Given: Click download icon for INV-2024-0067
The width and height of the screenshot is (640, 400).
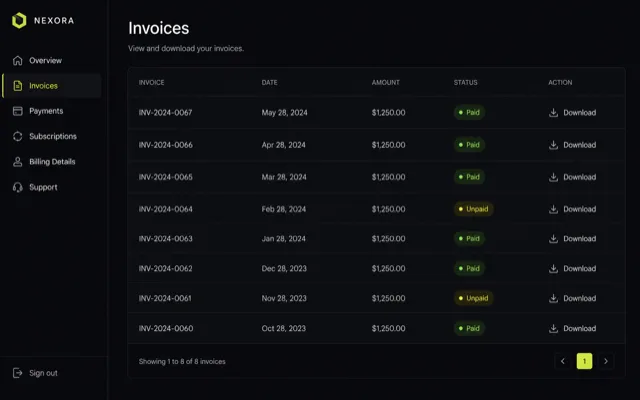Looking at the screenshot, I should [x=553, y=113].
